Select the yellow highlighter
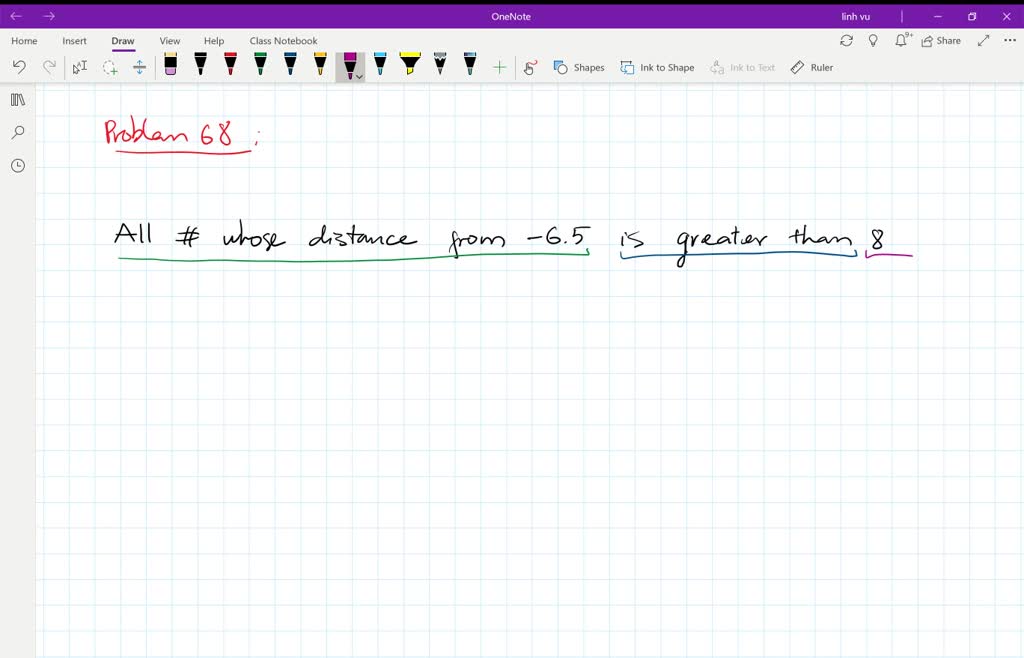The width and height of the screenshot is (1024, 658). pos(409,66)
